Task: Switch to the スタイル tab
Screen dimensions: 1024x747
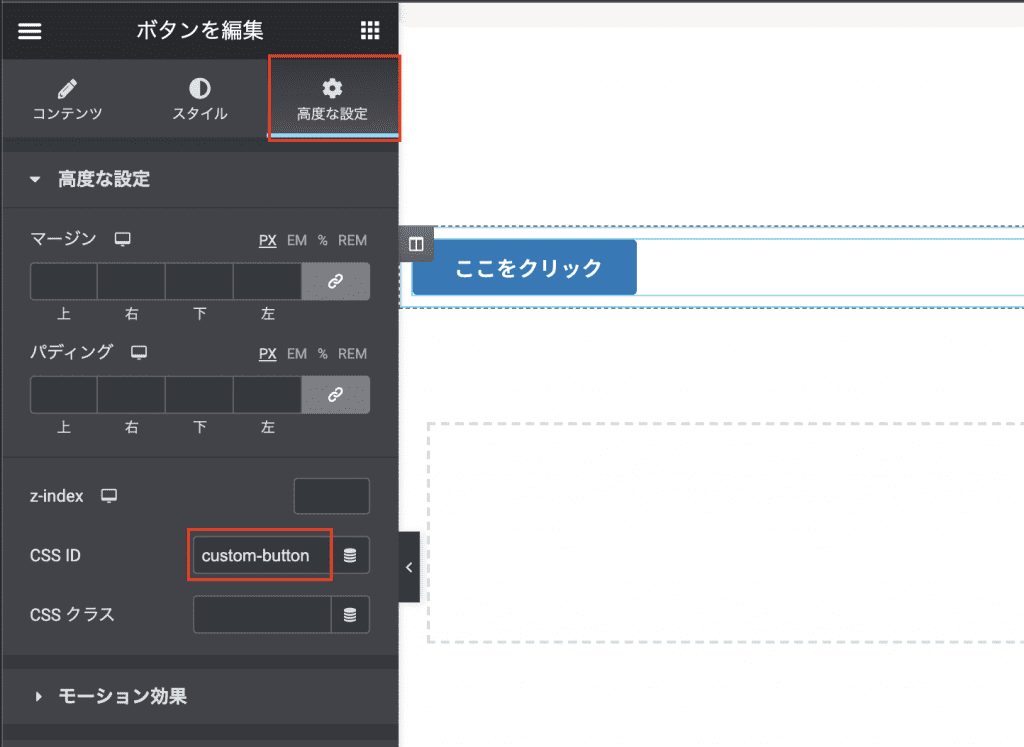Action: tap(200, 100)
